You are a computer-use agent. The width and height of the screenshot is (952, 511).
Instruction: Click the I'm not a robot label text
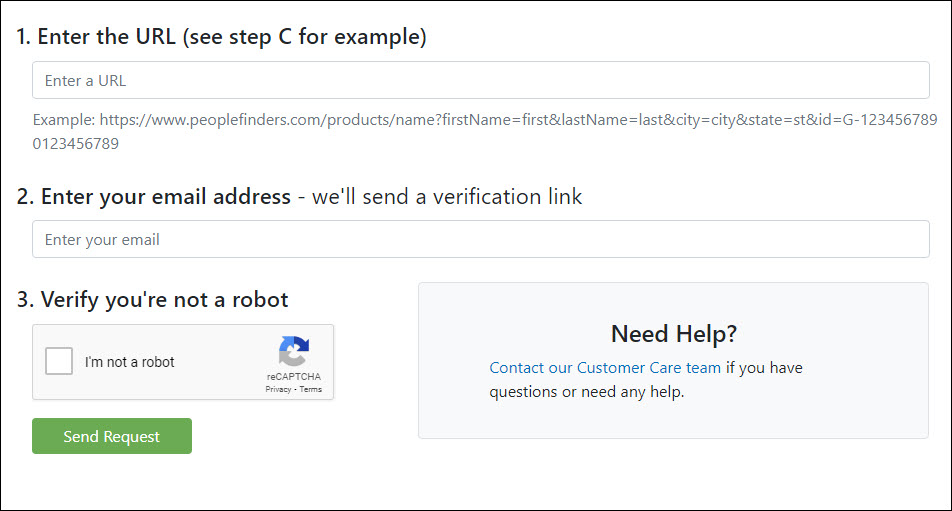click(129, 362)
